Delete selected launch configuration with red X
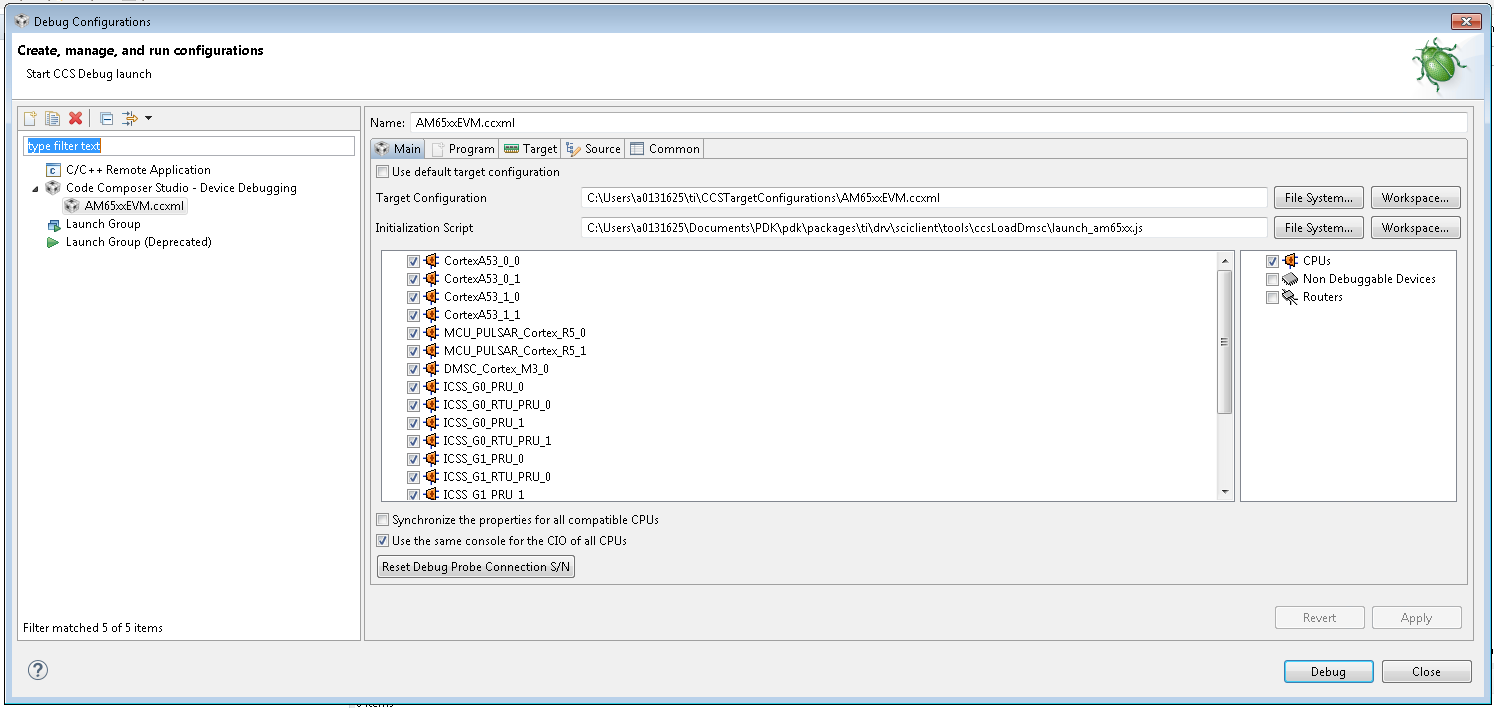The width and height of the screenshot is (1494, 708). [x=75, y=119]
